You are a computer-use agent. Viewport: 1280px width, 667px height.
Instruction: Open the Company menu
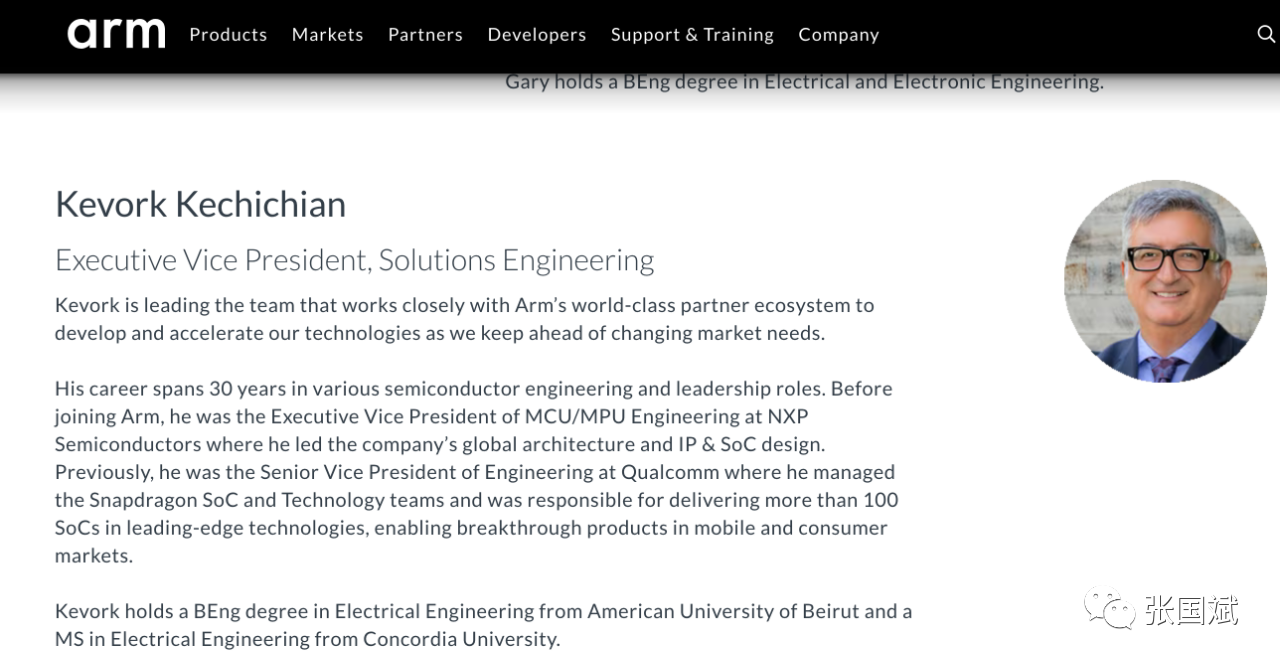coord(838,34)
